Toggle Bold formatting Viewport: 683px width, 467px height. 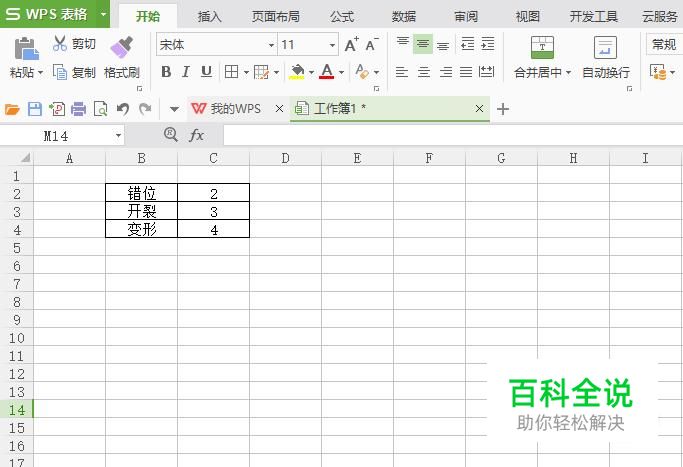166,72
